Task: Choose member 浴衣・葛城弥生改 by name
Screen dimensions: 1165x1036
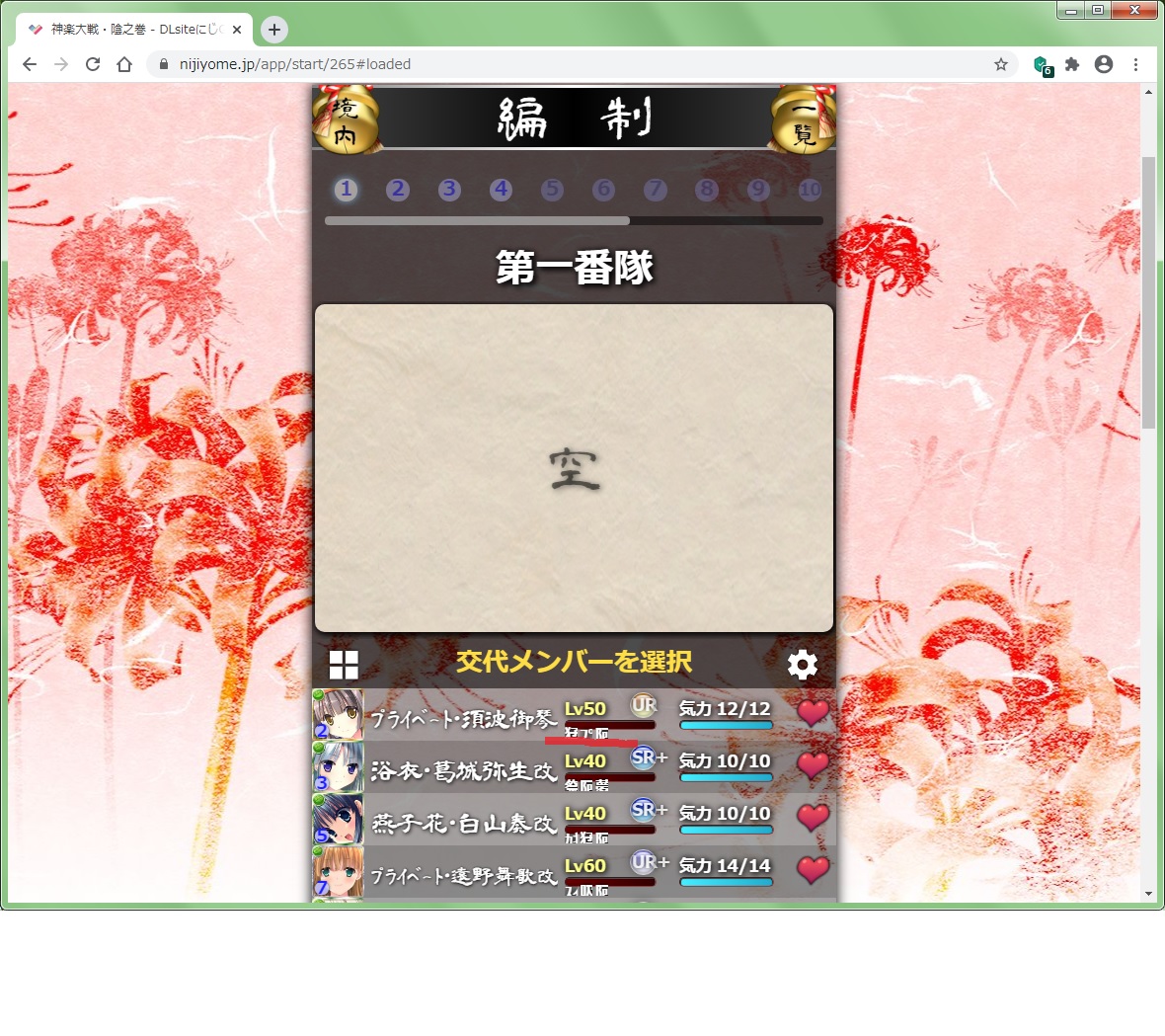Action: (x=463, y=770)
